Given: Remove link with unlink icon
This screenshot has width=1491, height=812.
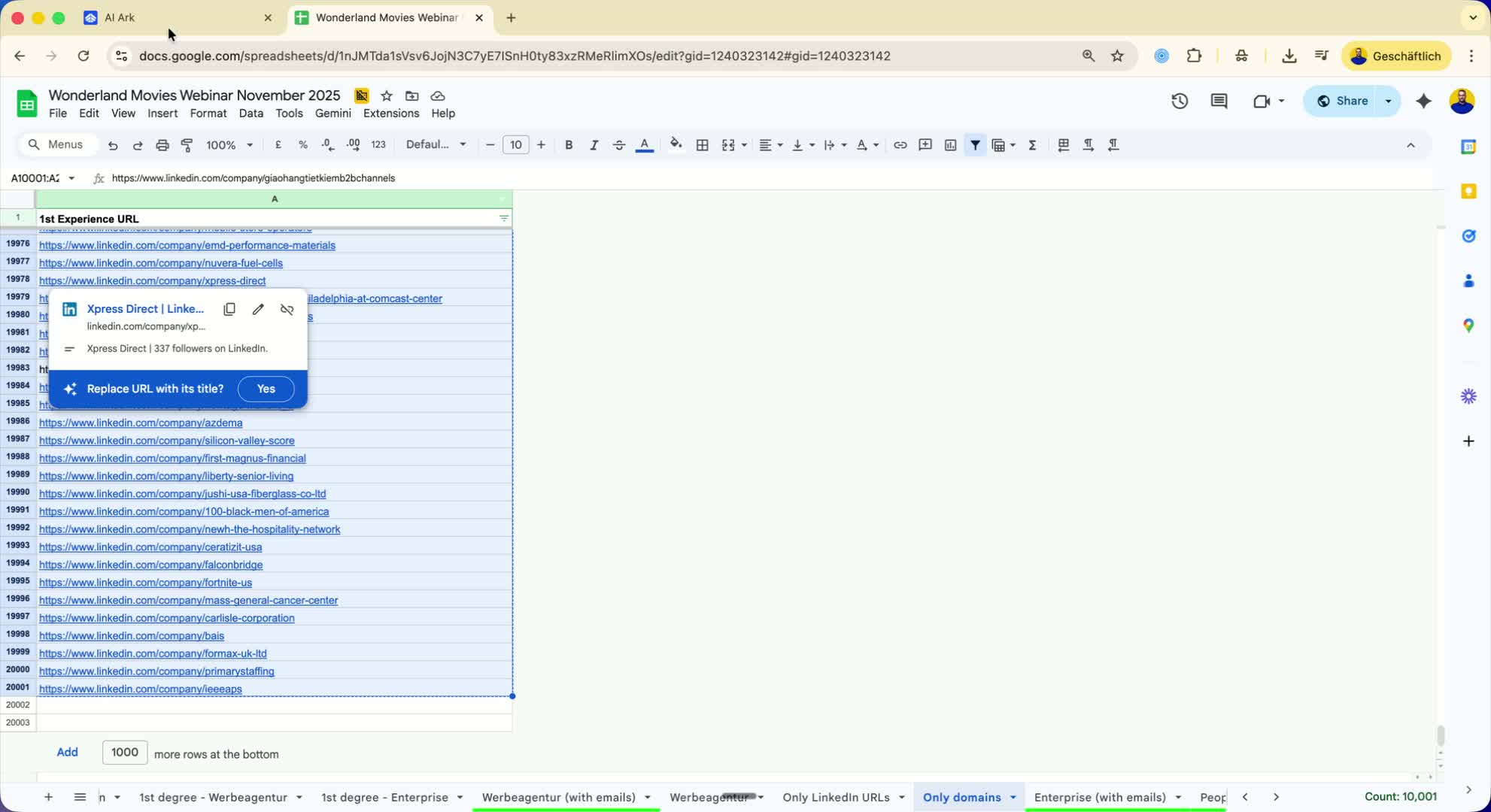Looking at the screenshot, I should click(x=287, y=309).
